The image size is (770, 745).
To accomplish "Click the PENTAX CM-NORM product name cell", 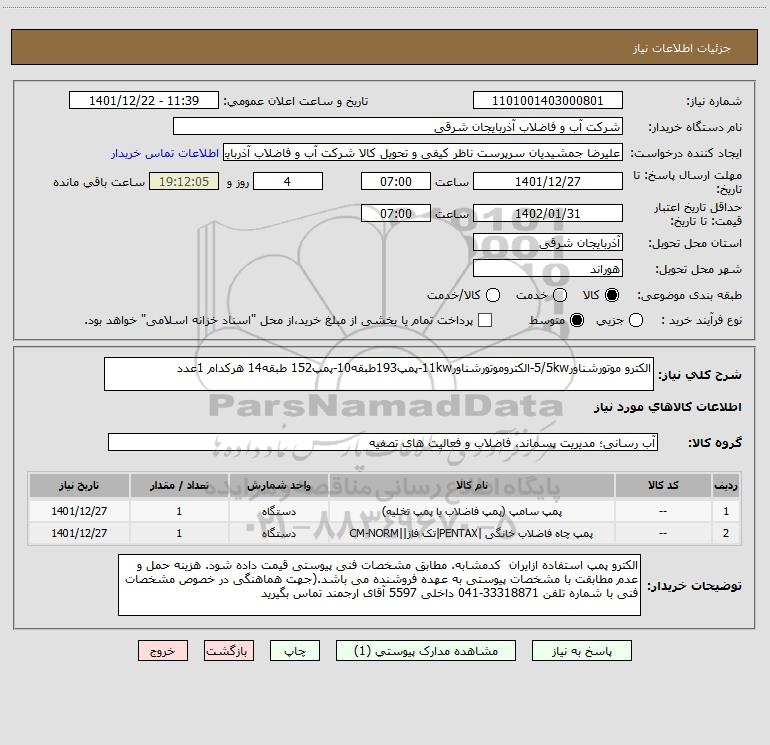I will [x=471, y=533].
